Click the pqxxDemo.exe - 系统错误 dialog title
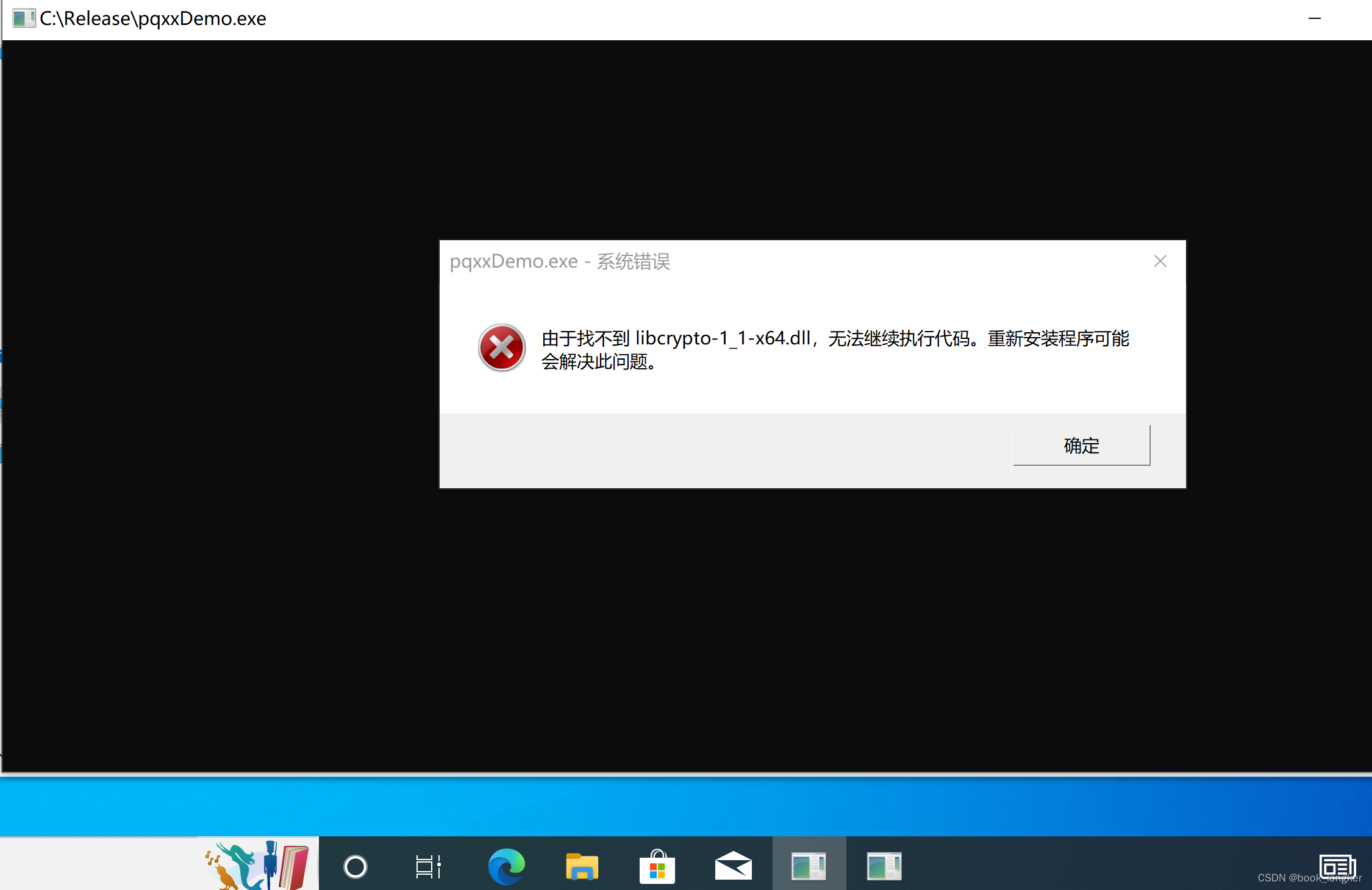Image resolution: width=1372 pixels, height=890 pixels. (559, 262)
